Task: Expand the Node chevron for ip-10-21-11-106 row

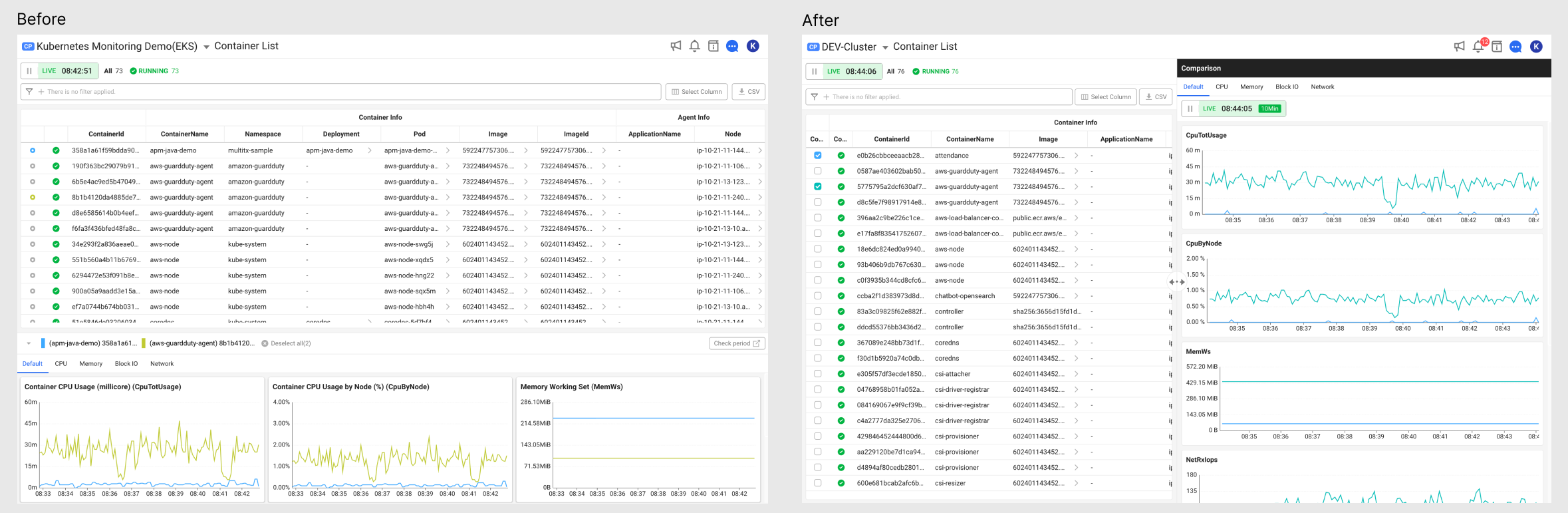Action: 760,166
